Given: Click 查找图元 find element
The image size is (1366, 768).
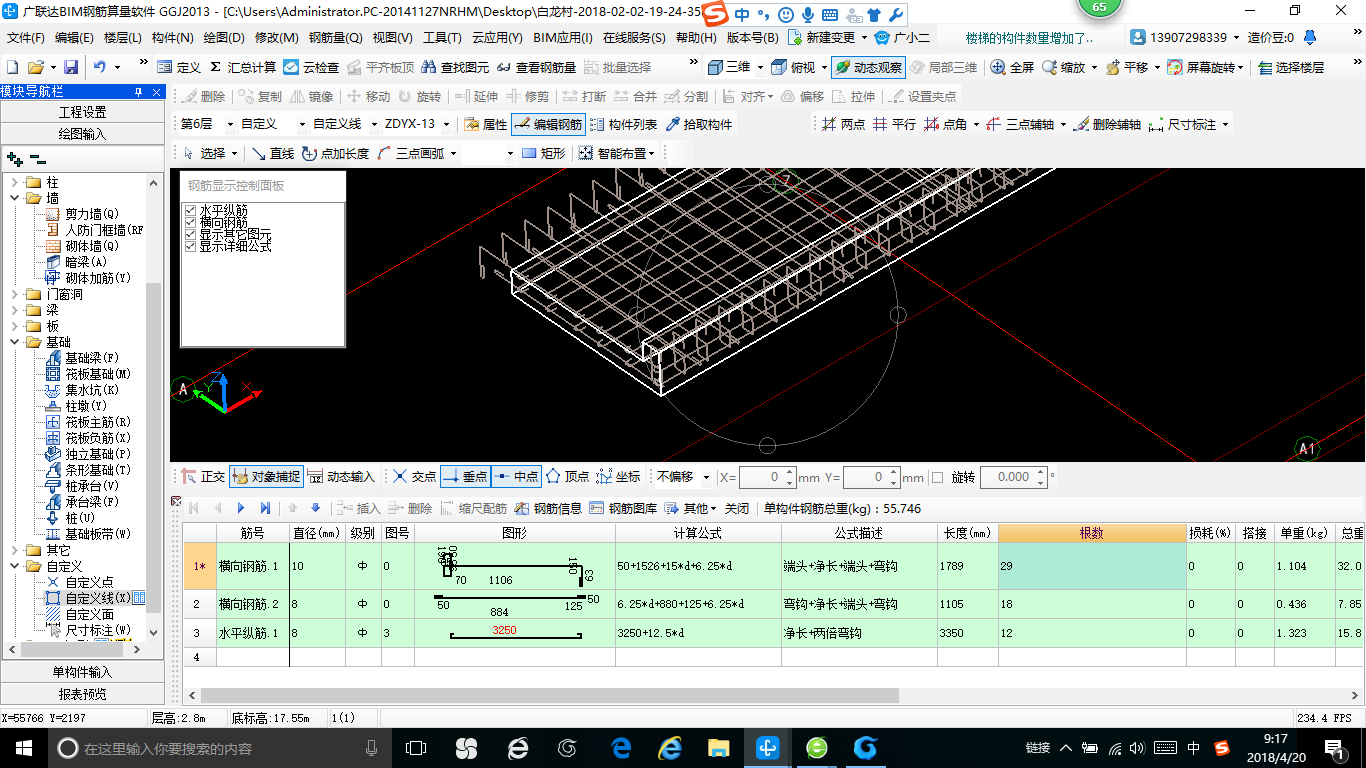Looking at the screenshot, I should pyautogui.click(x=457, y=67).
